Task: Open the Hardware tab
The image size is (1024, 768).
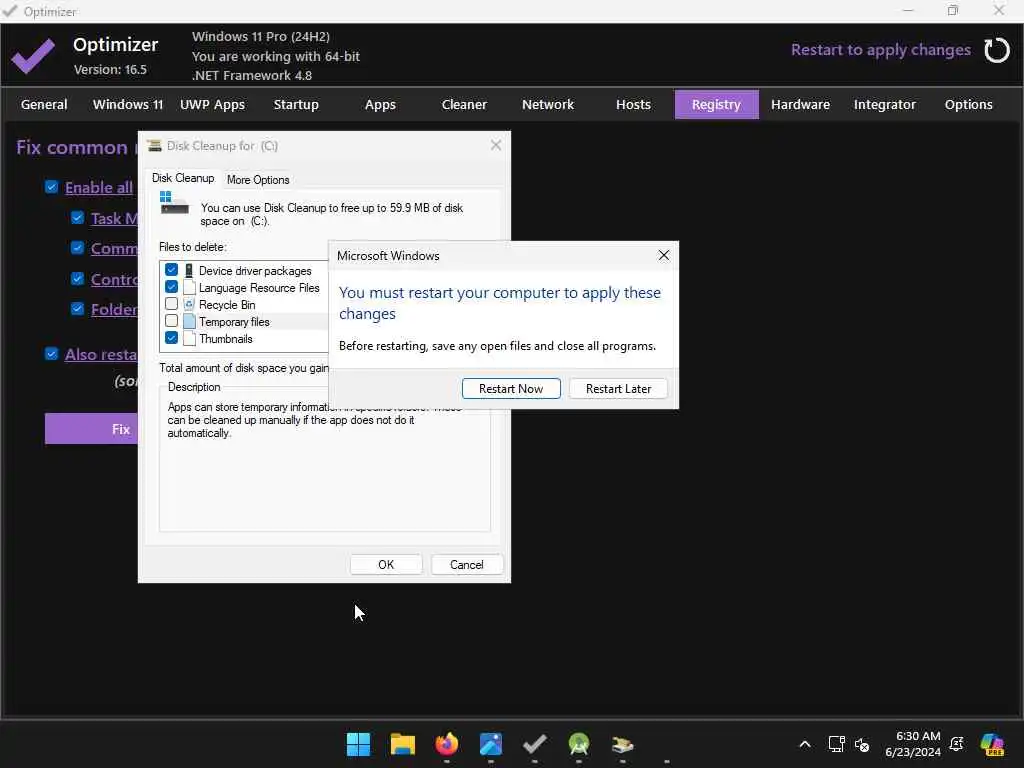Action: [800, 104]
